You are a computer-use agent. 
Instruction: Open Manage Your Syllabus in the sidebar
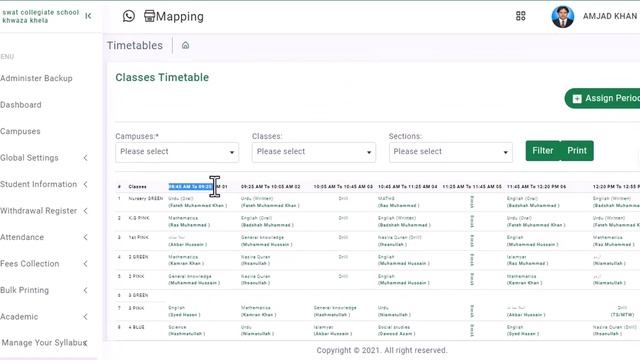point(44,343)
